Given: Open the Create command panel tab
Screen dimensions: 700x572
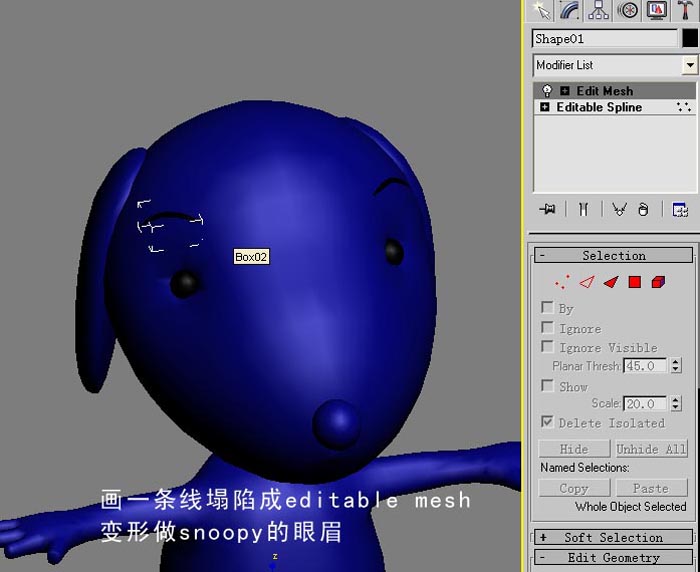Looking at the screenshot, I should [x=542, y=10].
